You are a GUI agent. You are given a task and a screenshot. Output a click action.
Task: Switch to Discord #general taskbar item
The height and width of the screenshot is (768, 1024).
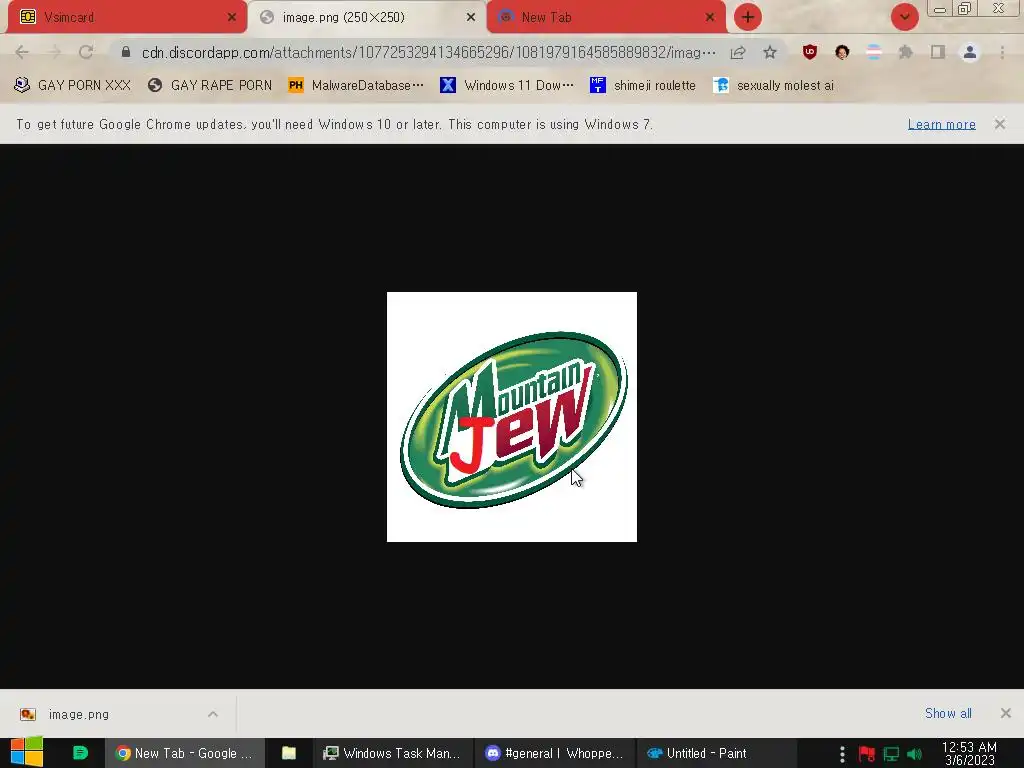(554, 753)
